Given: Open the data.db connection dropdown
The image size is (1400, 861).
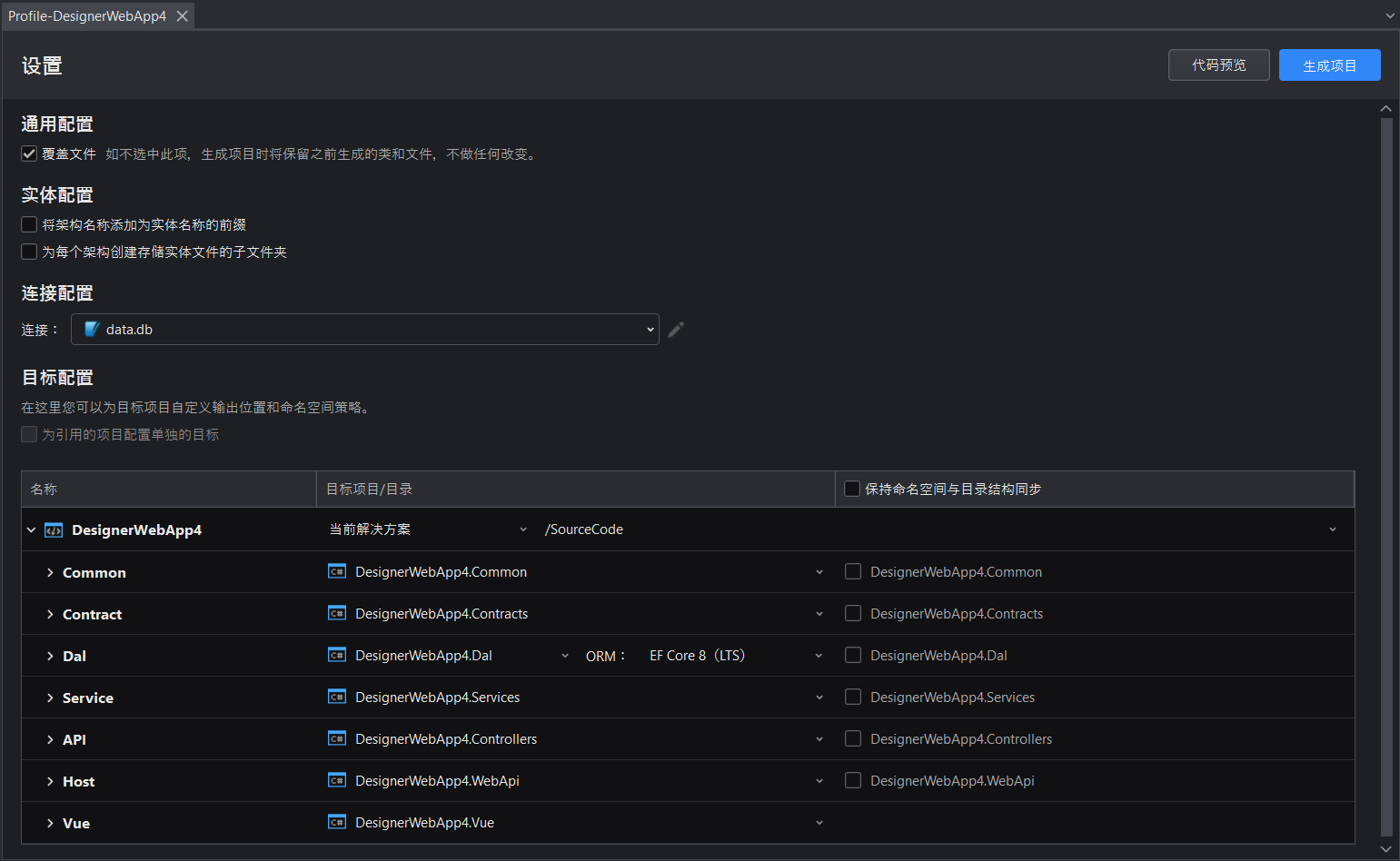Looking at the screenshot, I should click(x=365, y=330).
